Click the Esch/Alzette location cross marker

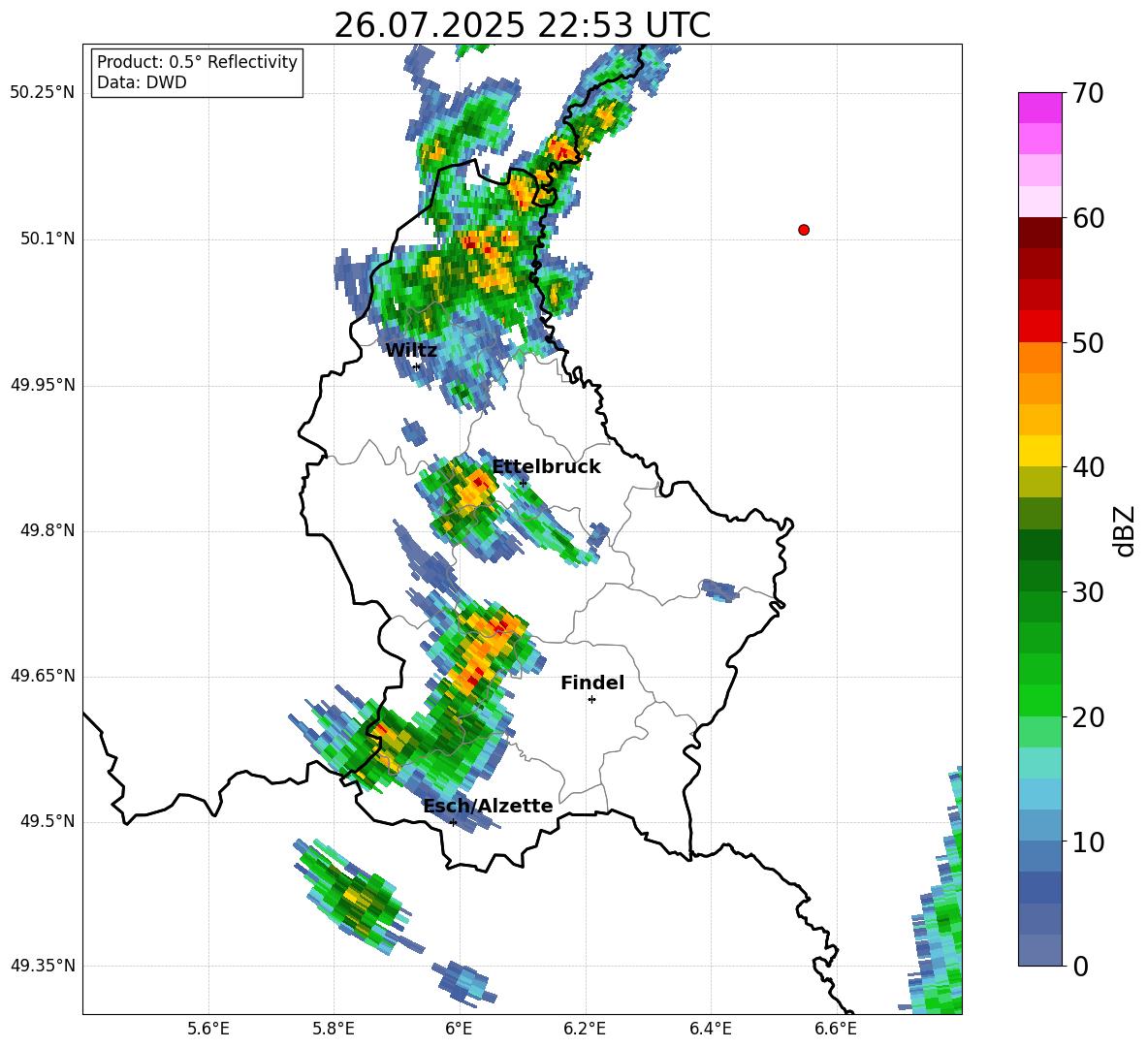click(x=453, y=822)
